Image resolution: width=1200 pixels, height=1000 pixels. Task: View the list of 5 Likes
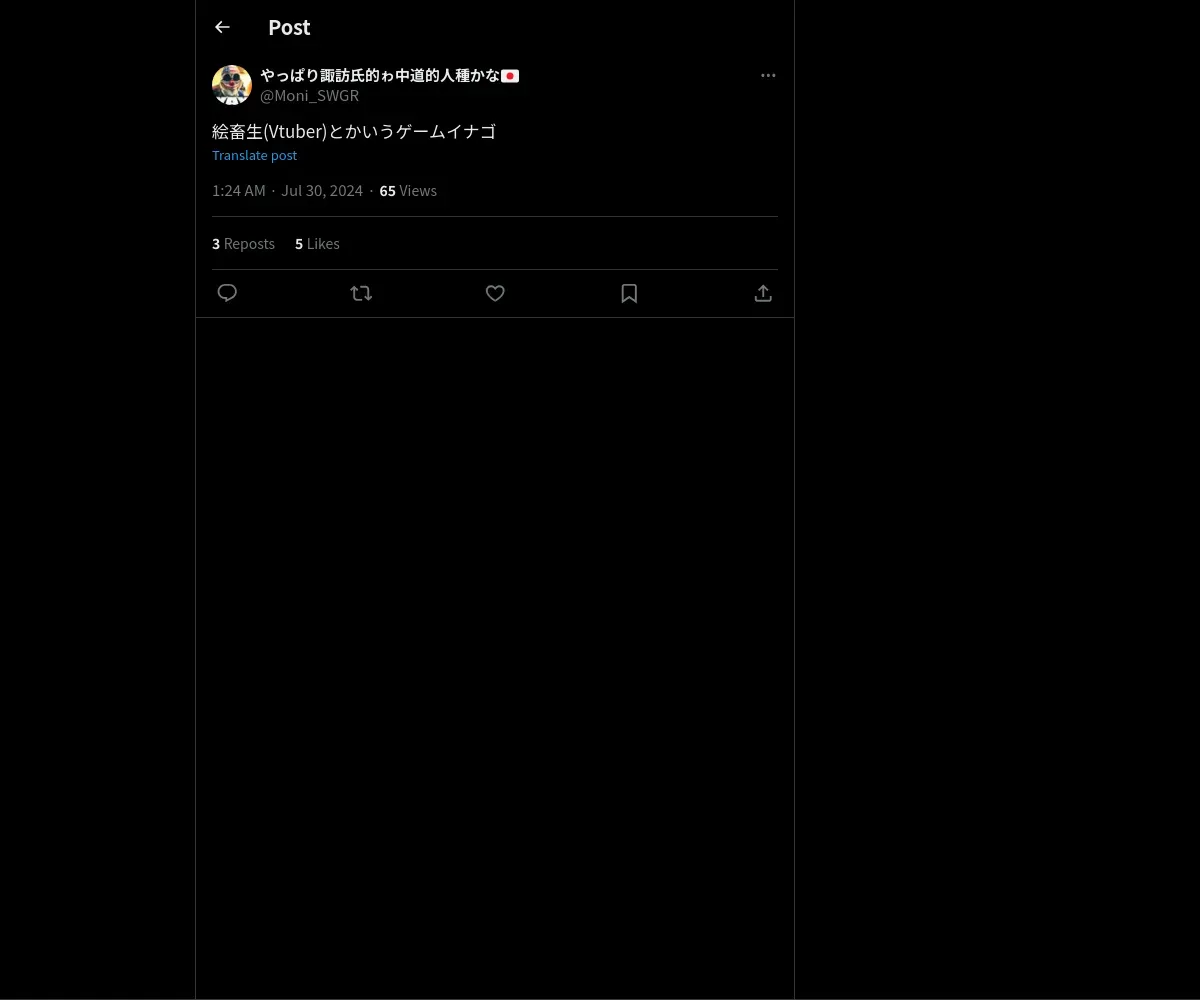tap(317, 244)
